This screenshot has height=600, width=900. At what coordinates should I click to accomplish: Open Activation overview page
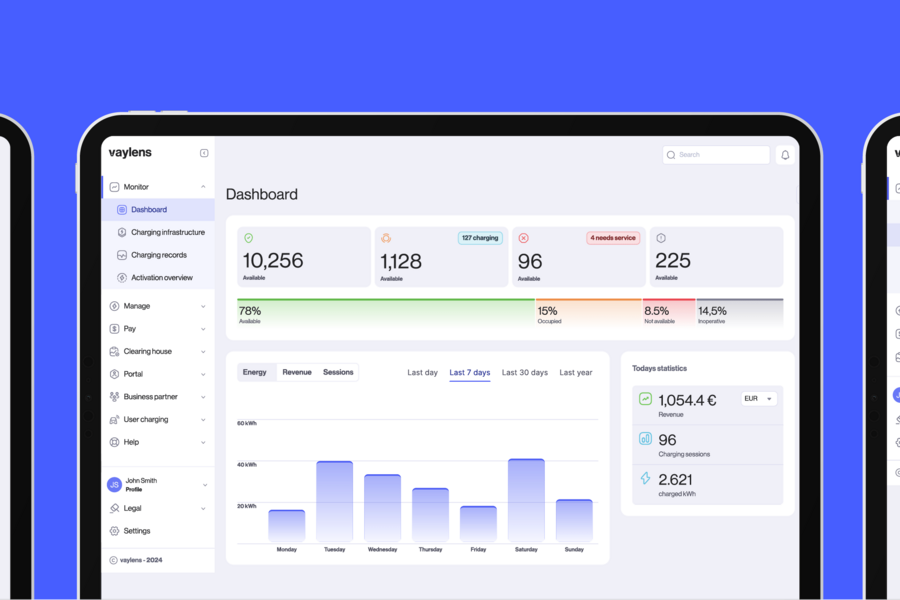click(158, 278)
